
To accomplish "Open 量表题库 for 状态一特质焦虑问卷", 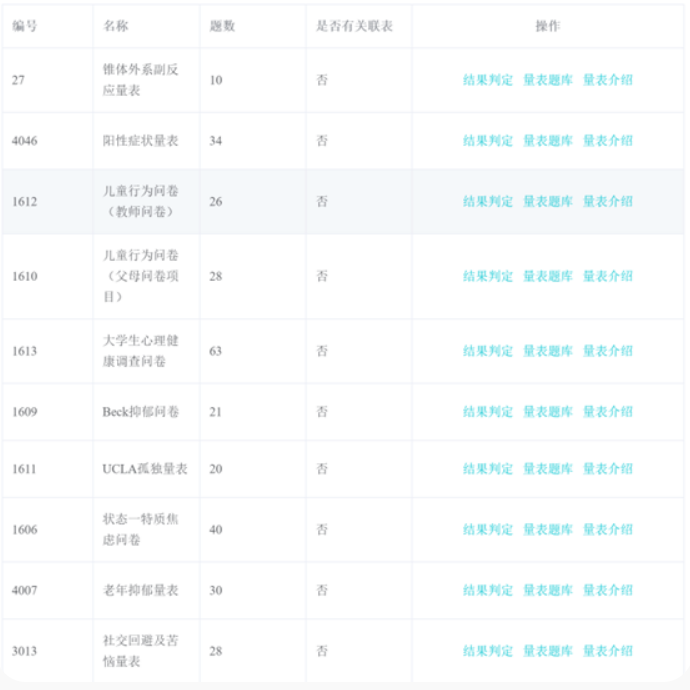I will 547,530.
